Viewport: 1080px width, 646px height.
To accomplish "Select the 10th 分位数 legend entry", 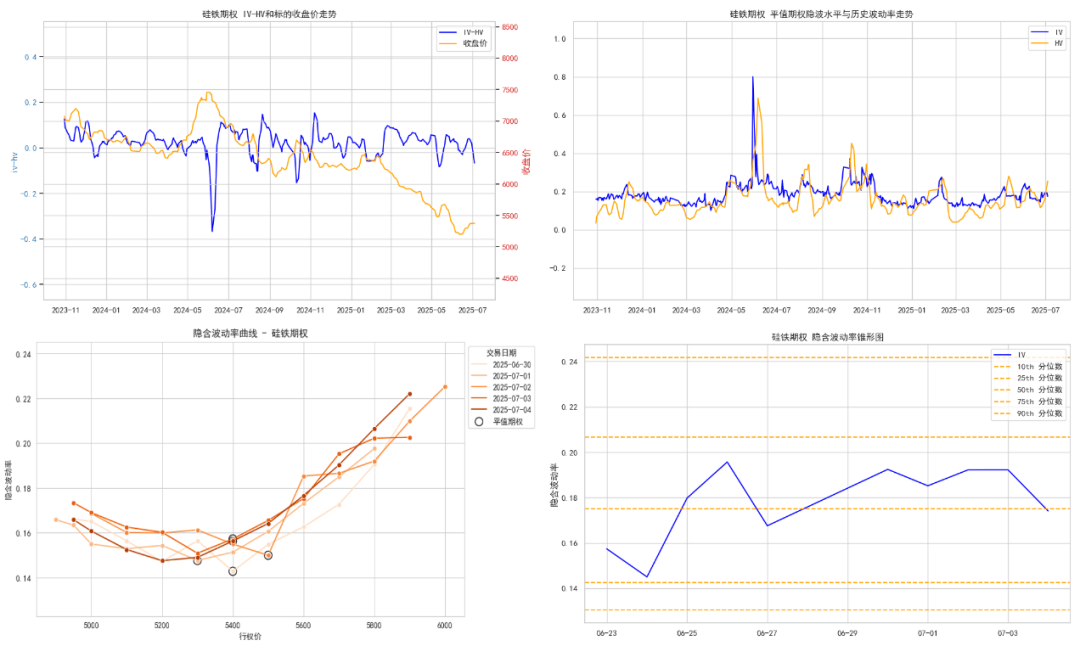I will 1028,367.
